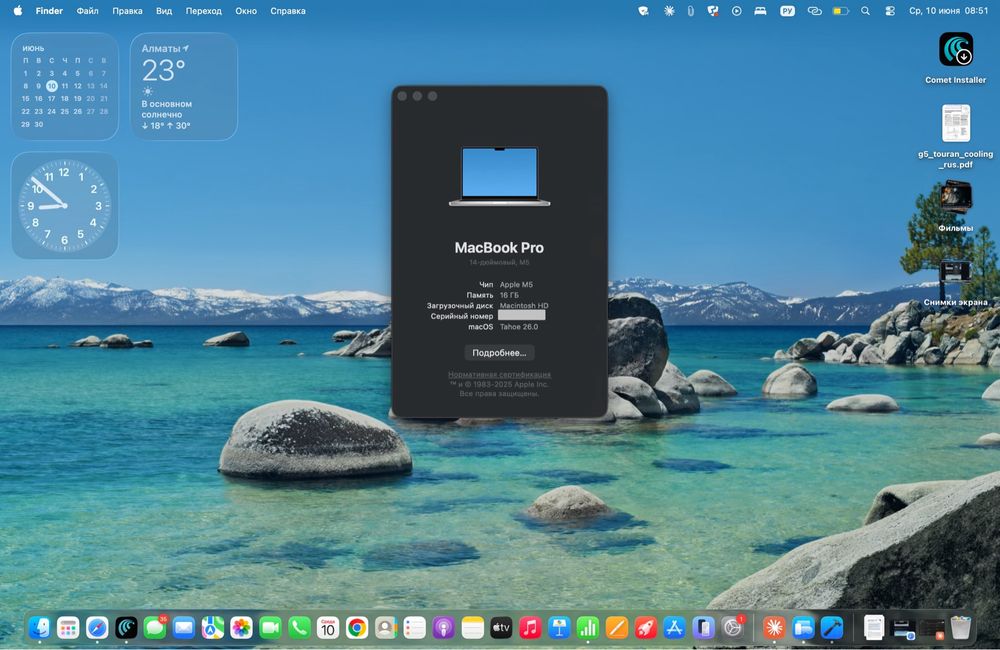1000x650 pixels.
Task: Open the июнь calendar widget
Action: coord(64,86)
